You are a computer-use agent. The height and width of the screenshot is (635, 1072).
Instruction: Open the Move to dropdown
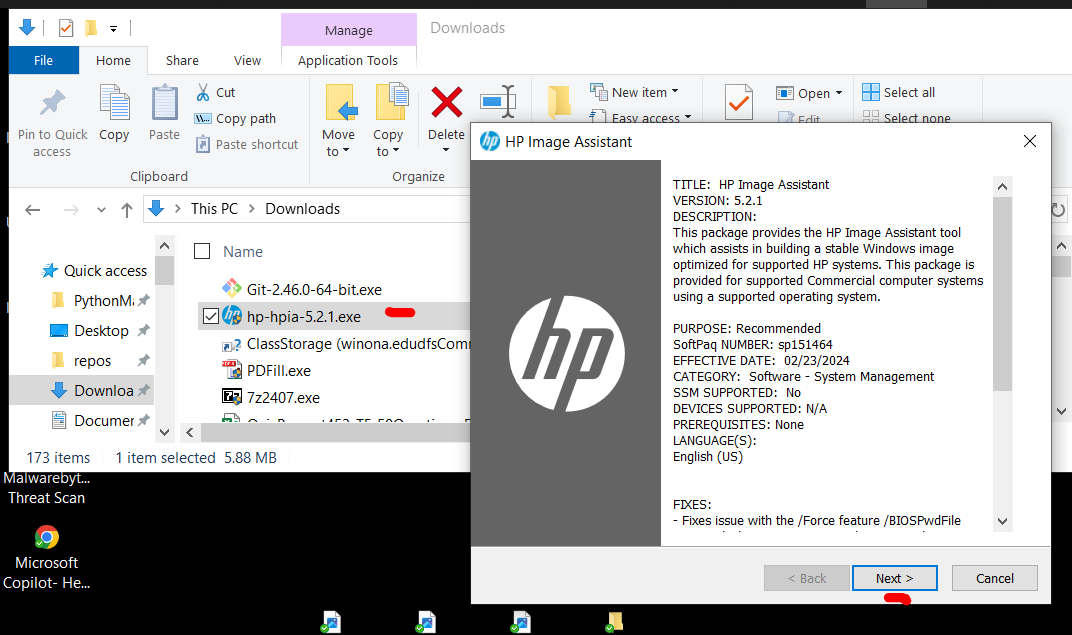(x=338, y=143)
